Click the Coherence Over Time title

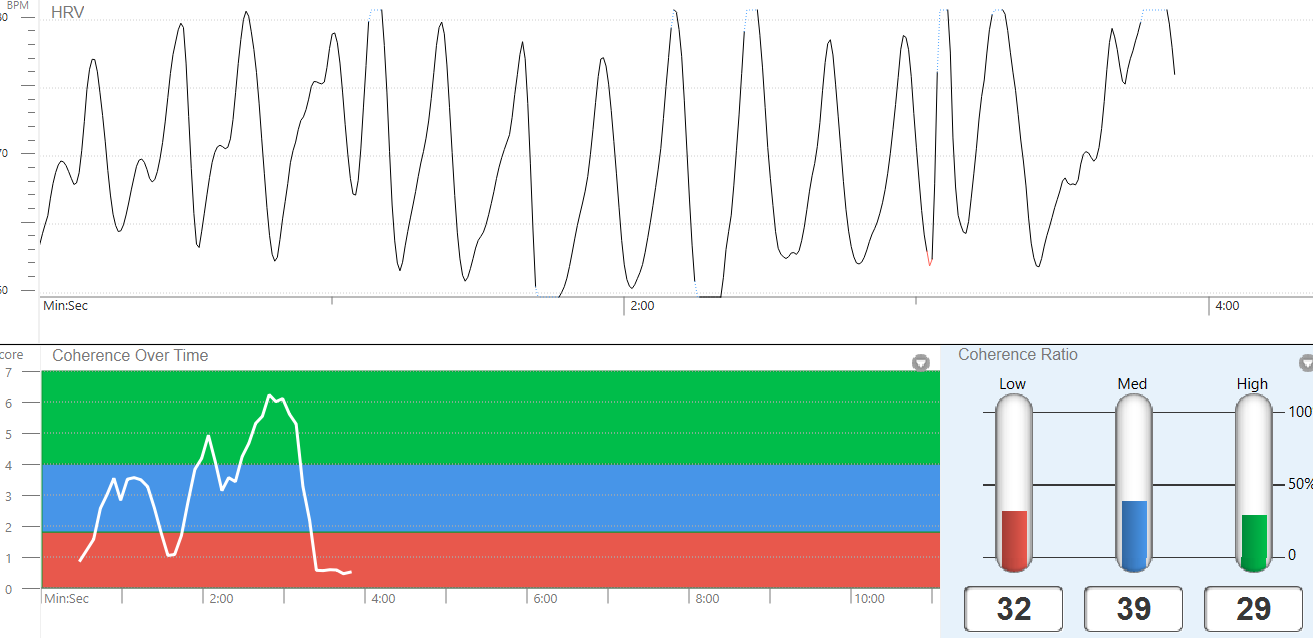pos(130,355)
